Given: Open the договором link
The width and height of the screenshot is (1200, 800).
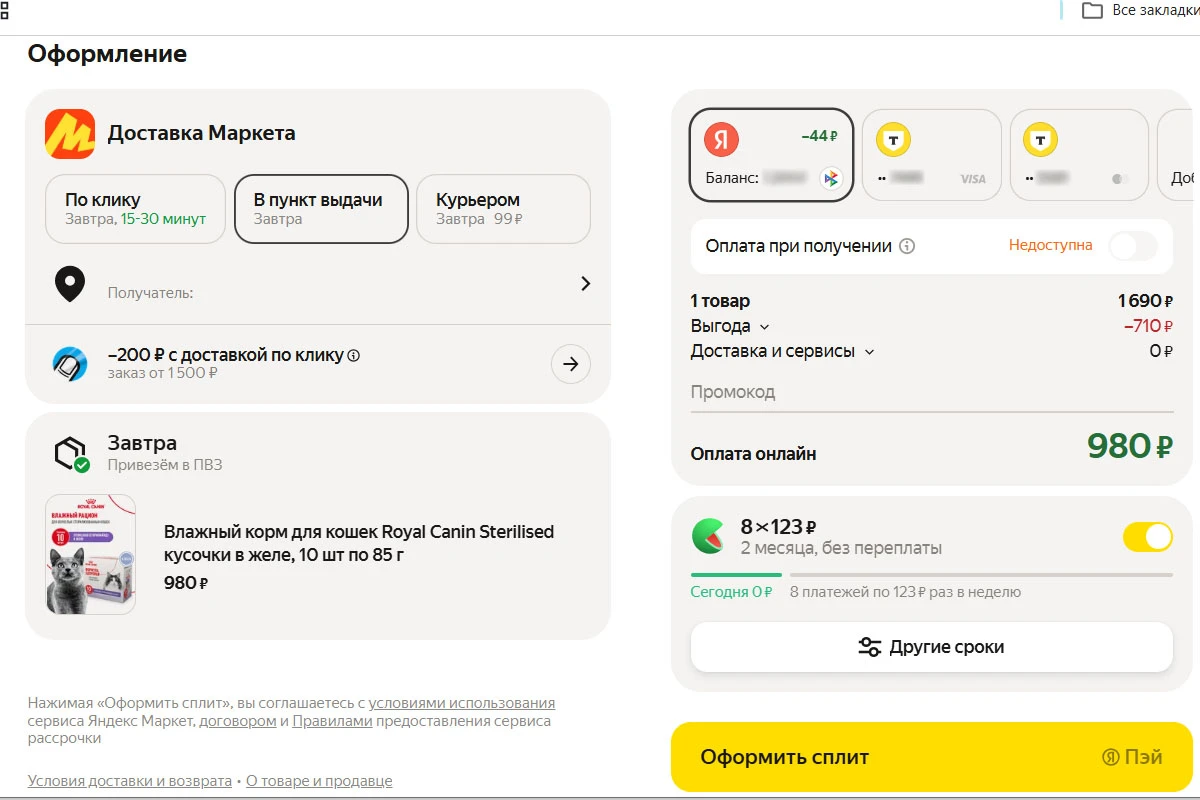Looking at the screenshot, I should coord(238,721).
